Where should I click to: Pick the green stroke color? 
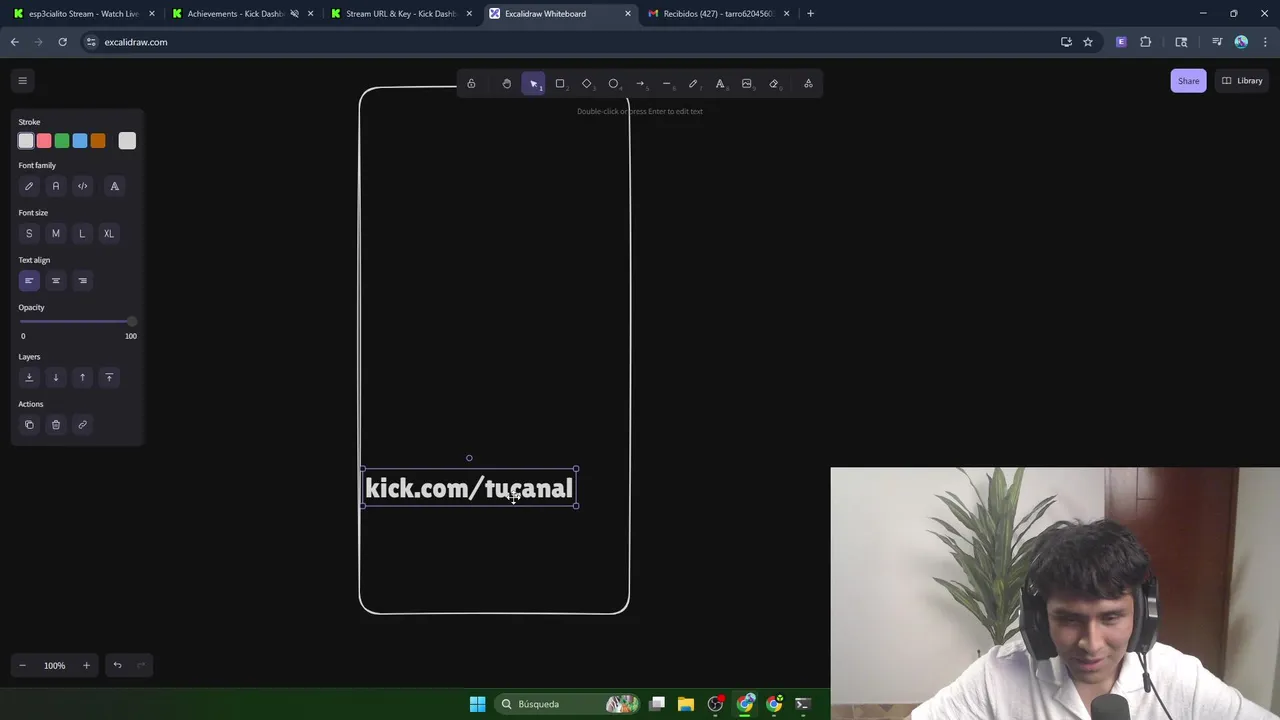tap(62, 141)
